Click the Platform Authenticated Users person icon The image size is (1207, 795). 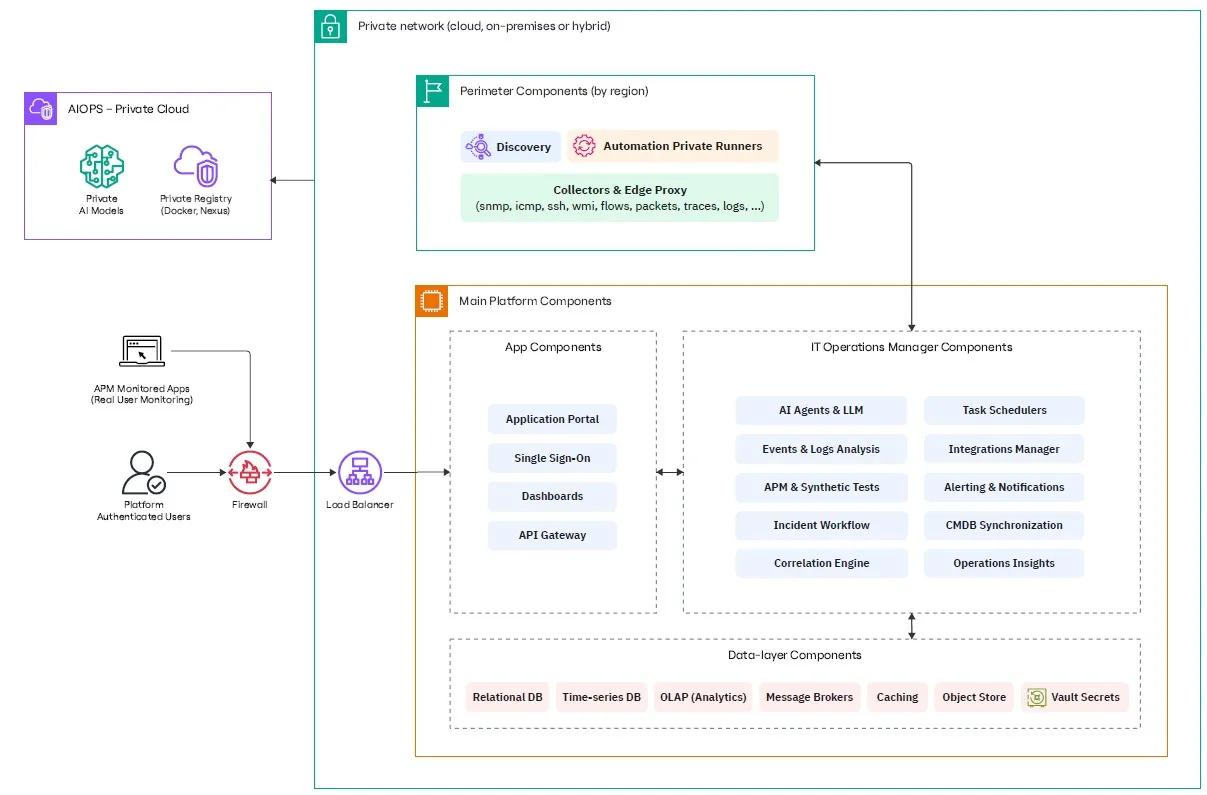click(x=143, y=473)
